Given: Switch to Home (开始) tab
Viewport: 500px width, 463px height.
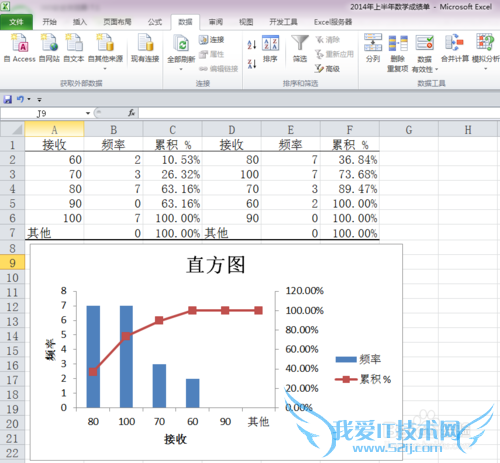Looking at the screenshot, I should coord(49,22).
